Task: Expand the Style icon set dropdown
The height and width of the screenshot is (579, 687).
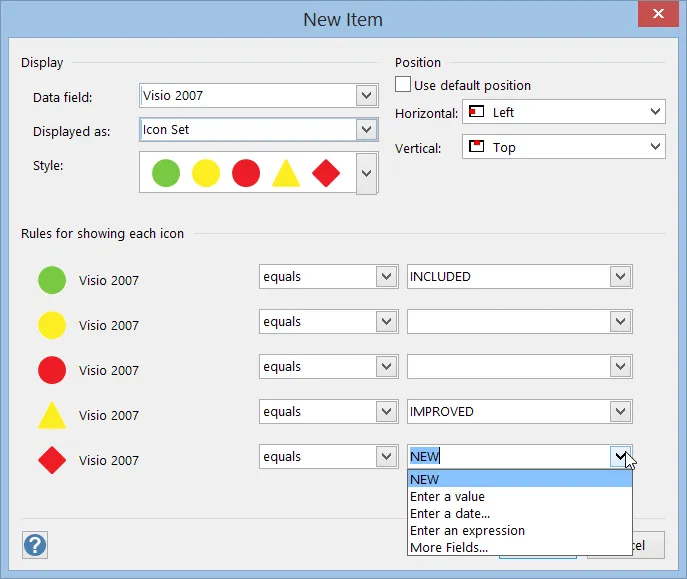Action: [x=367, y=173]
